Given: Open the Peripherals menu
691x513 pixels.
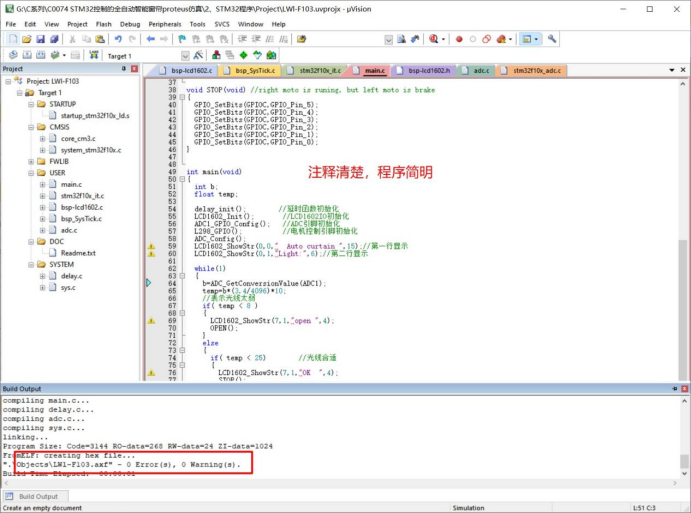Looking at the screenshot, I should pyautogui.click(x=165, y=24).
